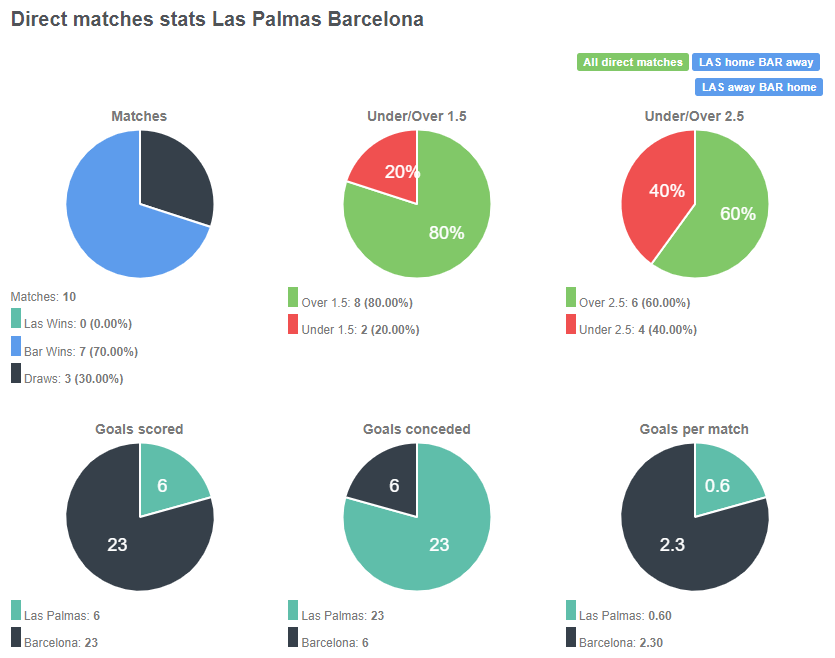
Task: Click the green Over 2.5 legend marker
Action: click(x=568, y=301)
